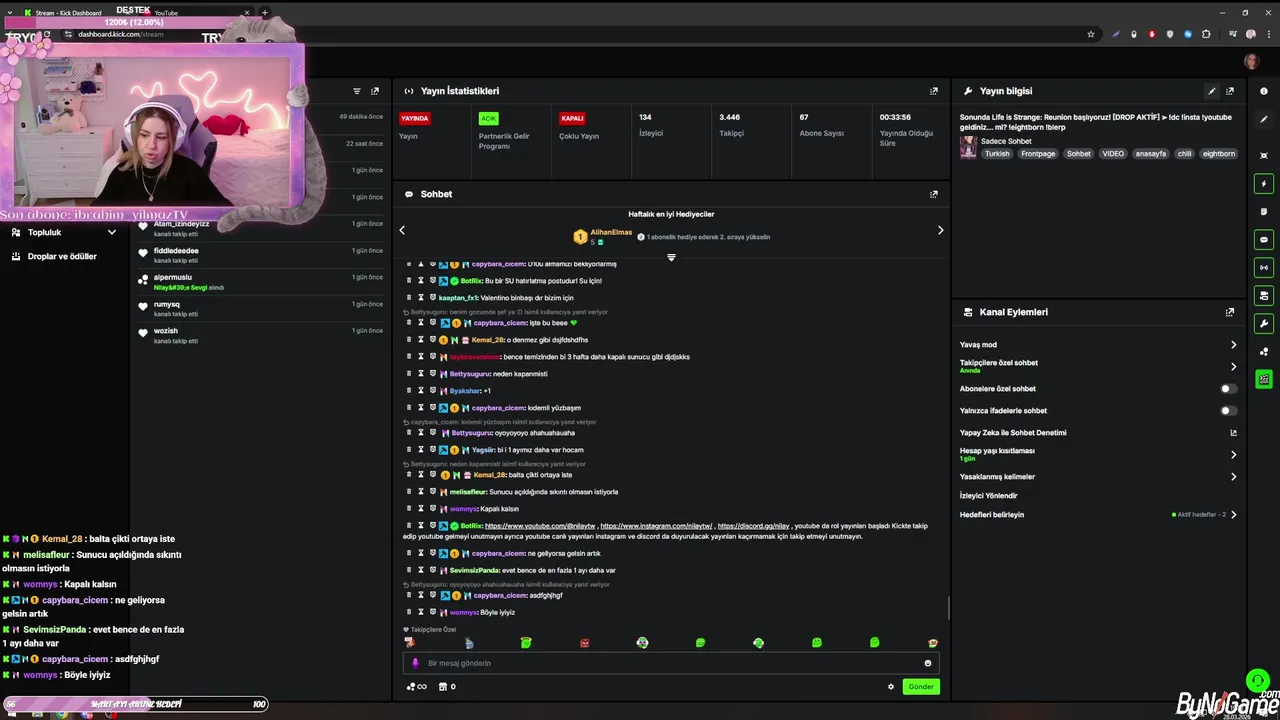This screenshot has height=720, width=1280.
Task: Click the channel points icon below message box
Action: coord(416,687)
